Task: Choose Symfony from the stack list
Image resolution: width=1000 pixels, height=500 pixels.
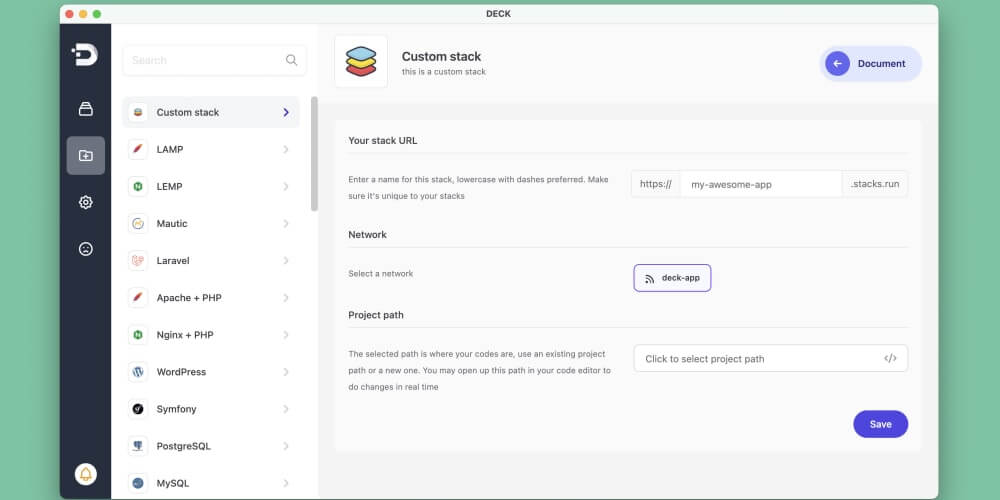Action: point(210,409)
